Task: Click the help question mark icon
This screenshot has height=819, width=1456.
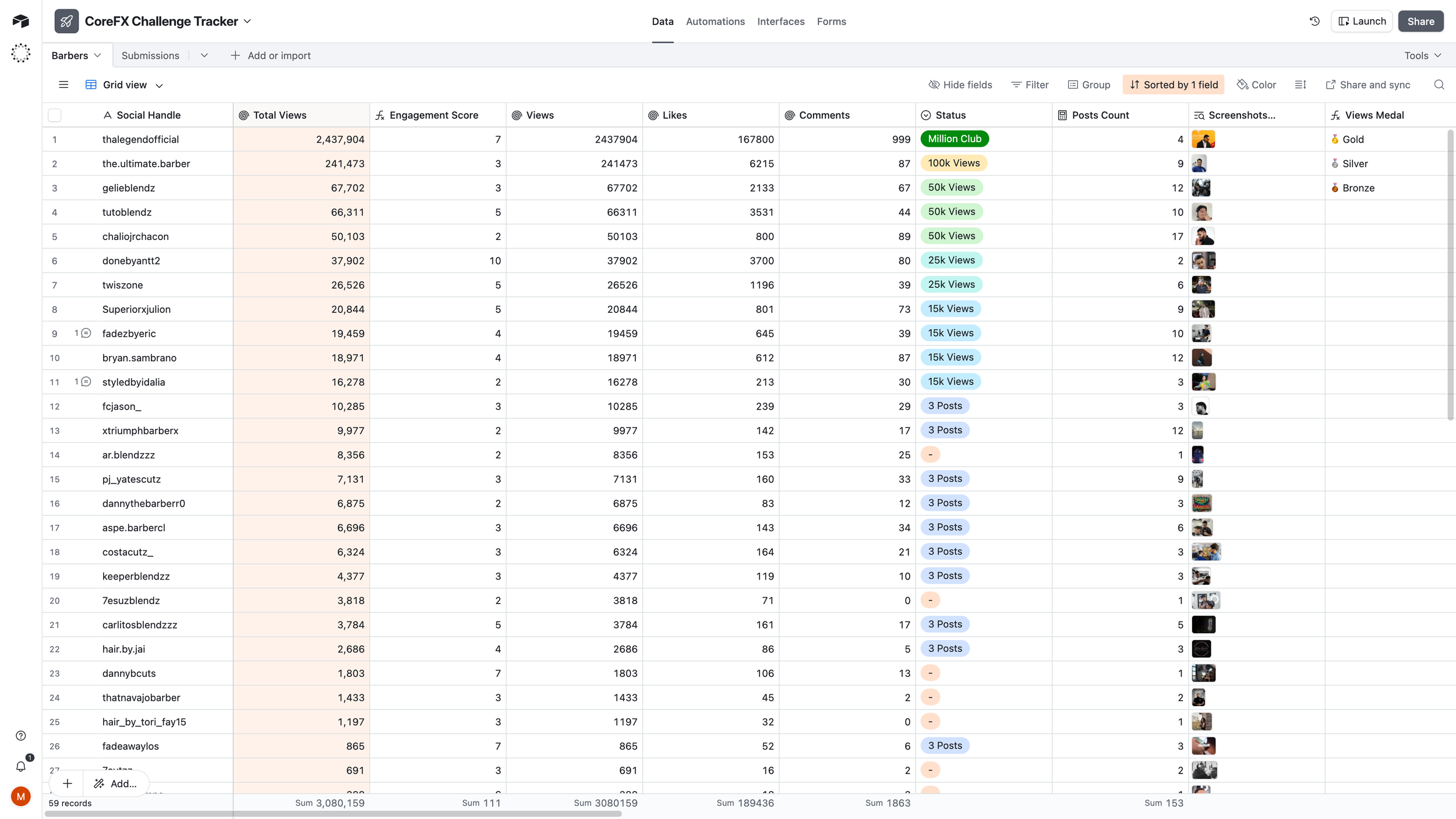Action: coord(21,736)
